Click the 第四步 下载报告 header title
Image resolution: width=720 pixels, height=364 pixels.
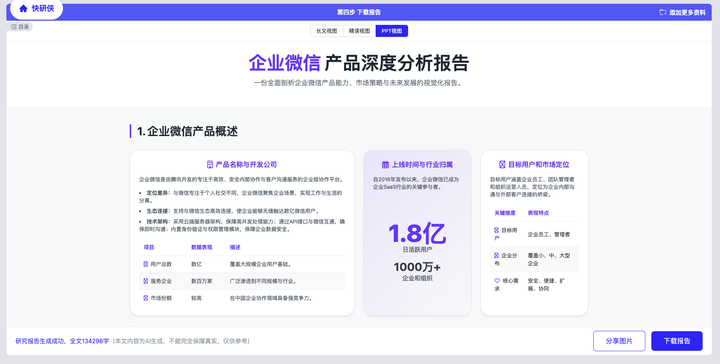(359, 12)
